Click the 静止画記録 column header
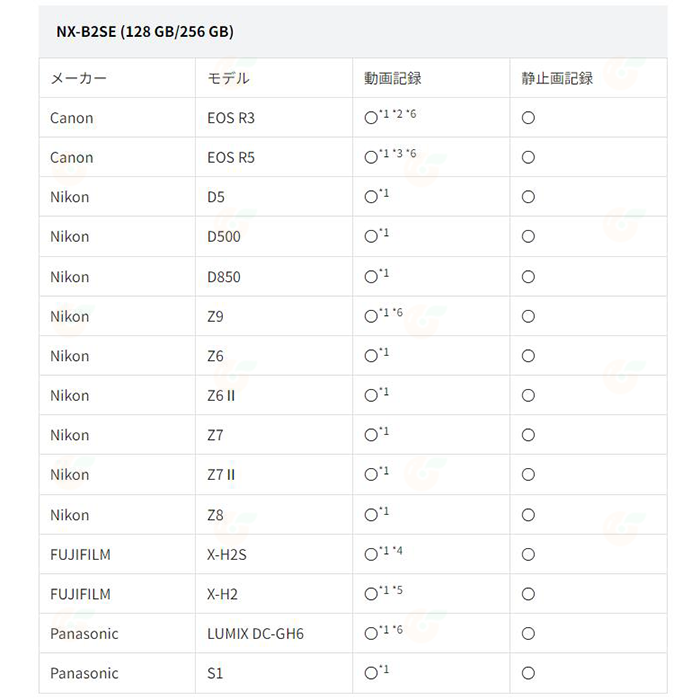700x700 pixels. tap(557, 78)
